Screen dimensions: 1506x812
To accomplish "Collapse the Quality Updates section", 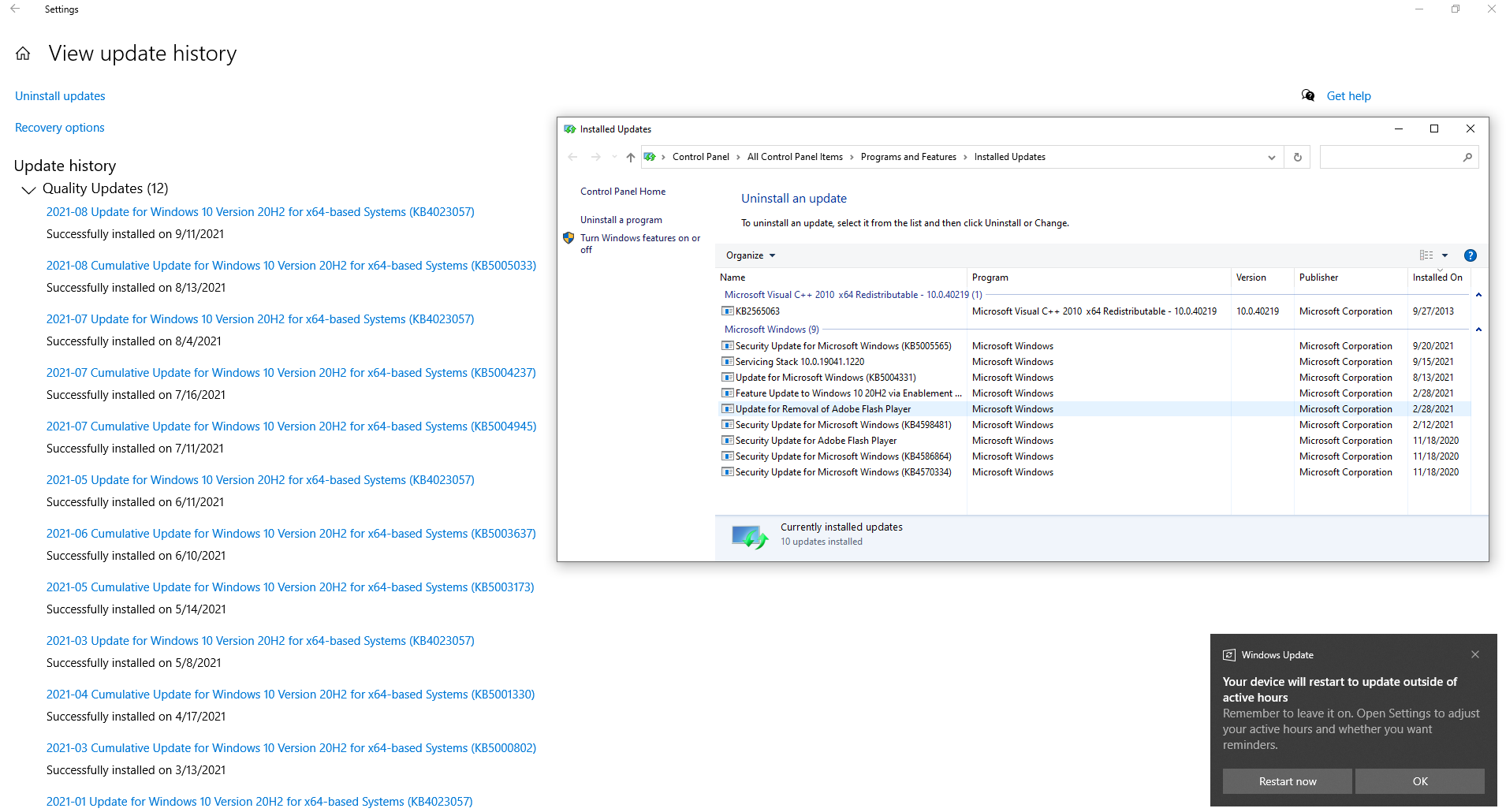I will pos(28,189).
